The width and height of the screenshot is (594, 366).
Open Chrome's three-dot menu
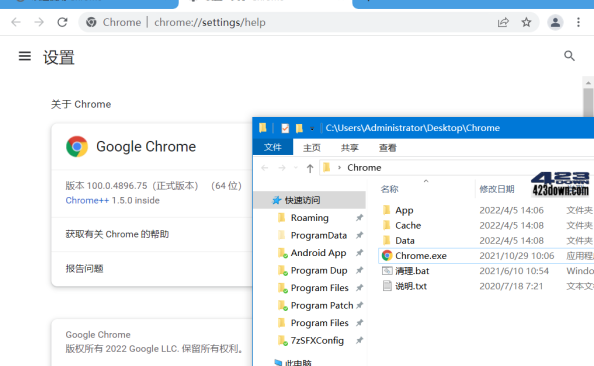click(578, 22)
